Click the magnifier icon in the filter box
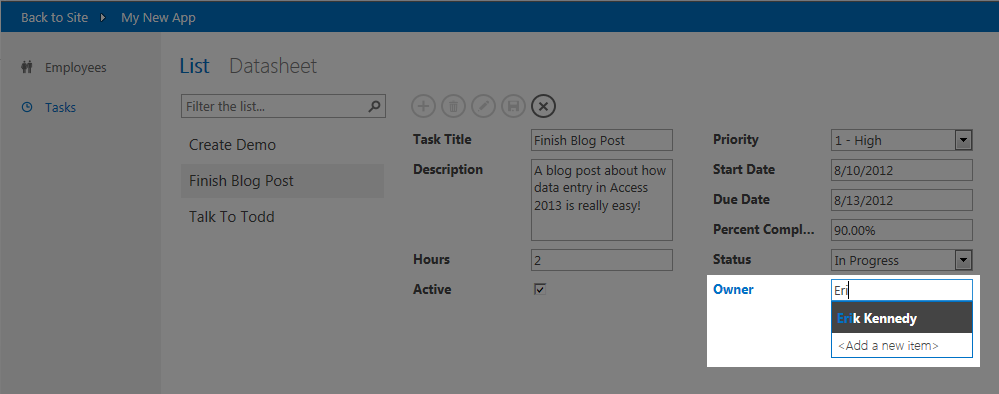 (x=375, y=106)
